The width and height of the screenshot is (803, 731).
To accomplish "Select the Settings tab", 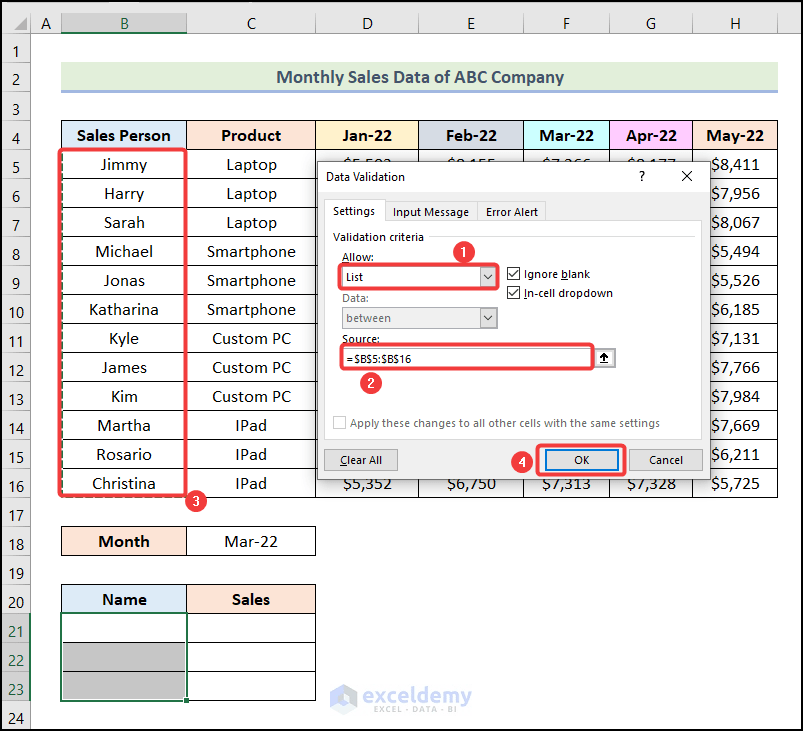I will (355, 211).
